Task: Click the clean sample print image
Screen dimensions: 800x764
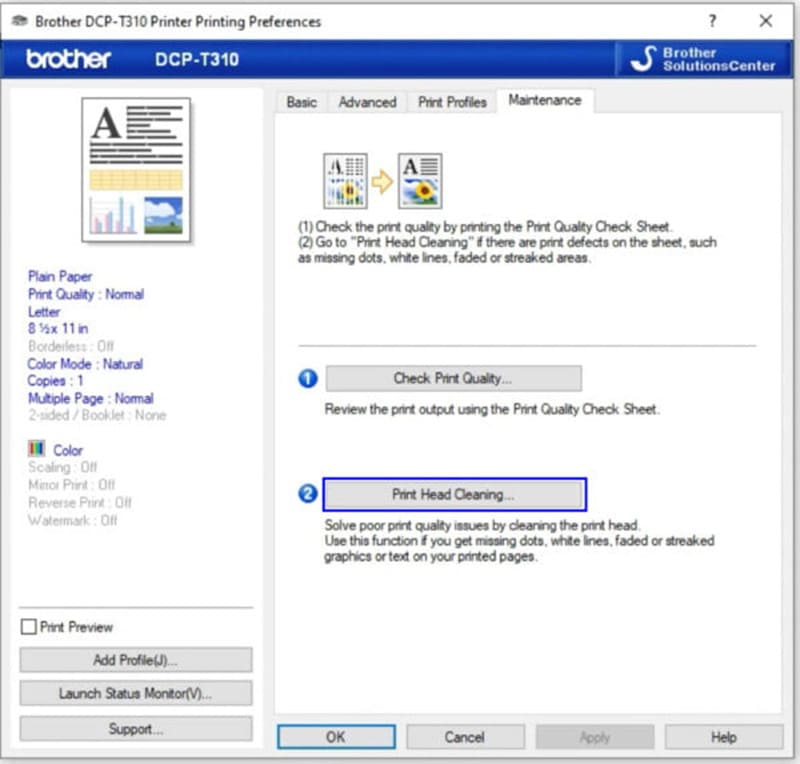Action: 420,181
